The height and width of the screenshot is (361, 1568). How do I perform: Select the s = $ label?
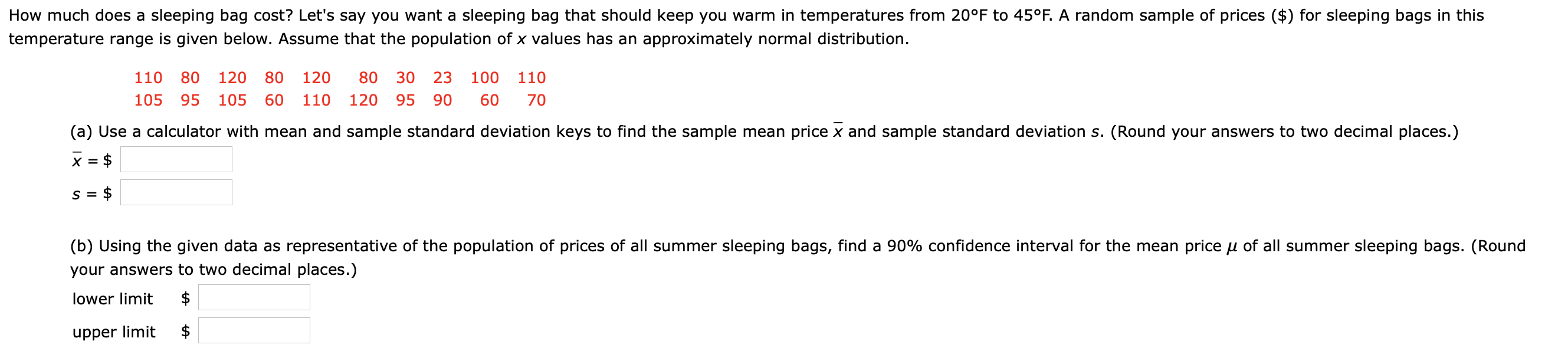pyautogui.click(x=91, y=193)
